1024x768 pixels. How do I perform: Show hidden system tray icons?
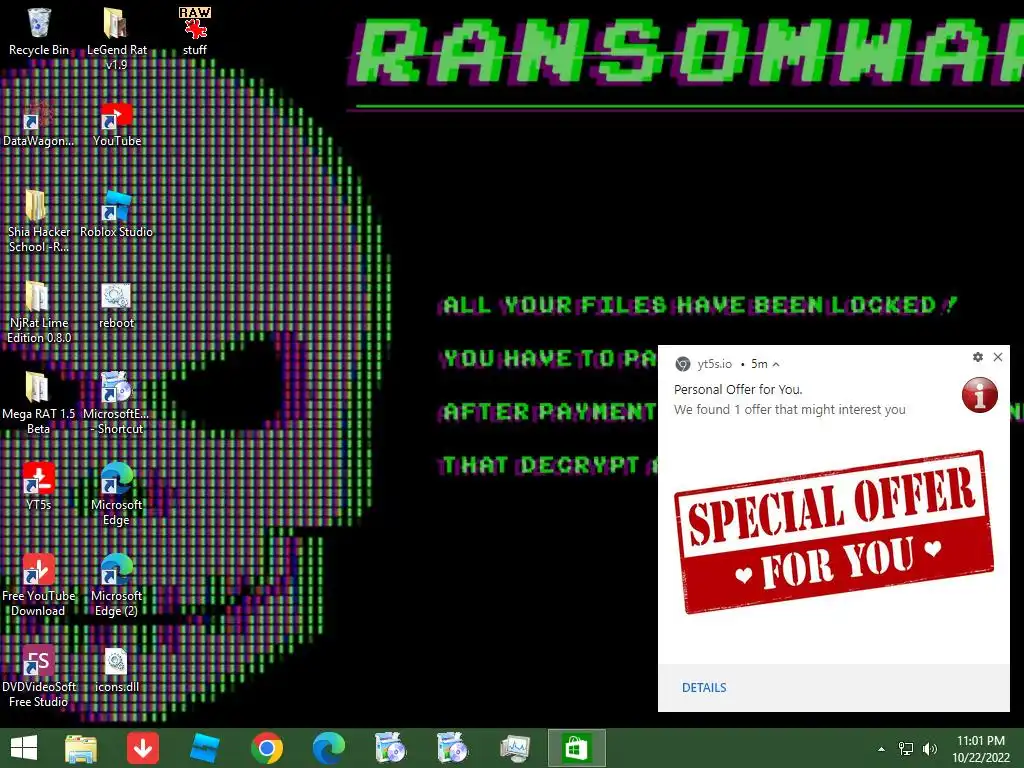[x=882, y=749]
